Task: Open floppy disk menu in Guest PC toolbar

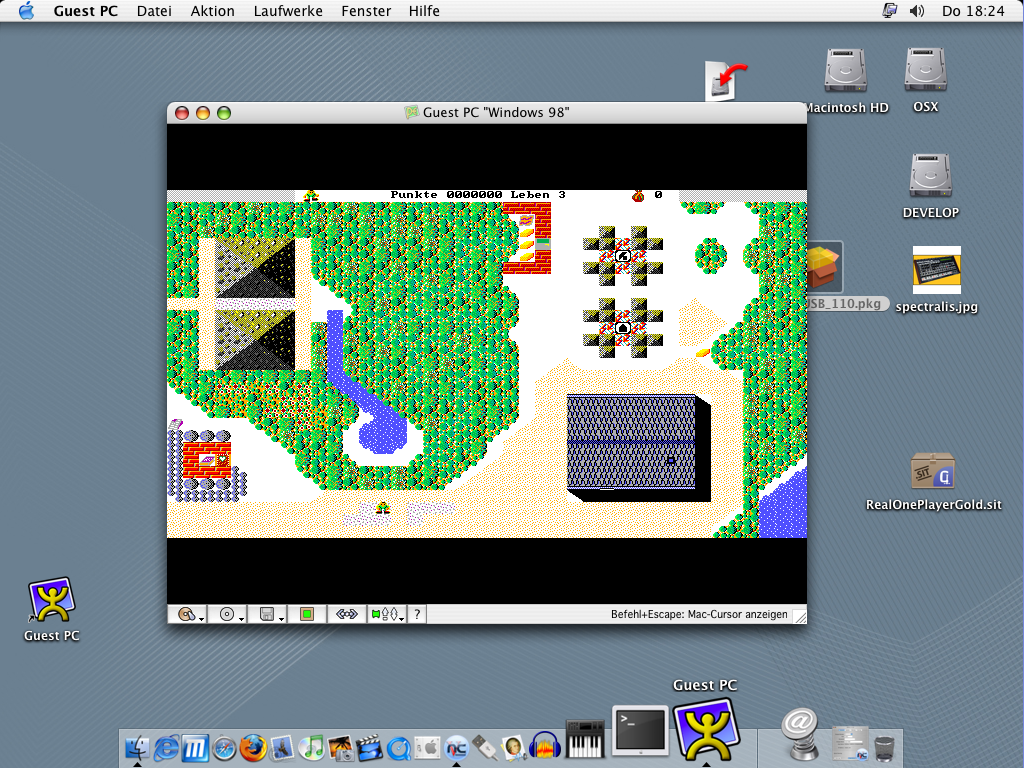Action: point(268,615)
